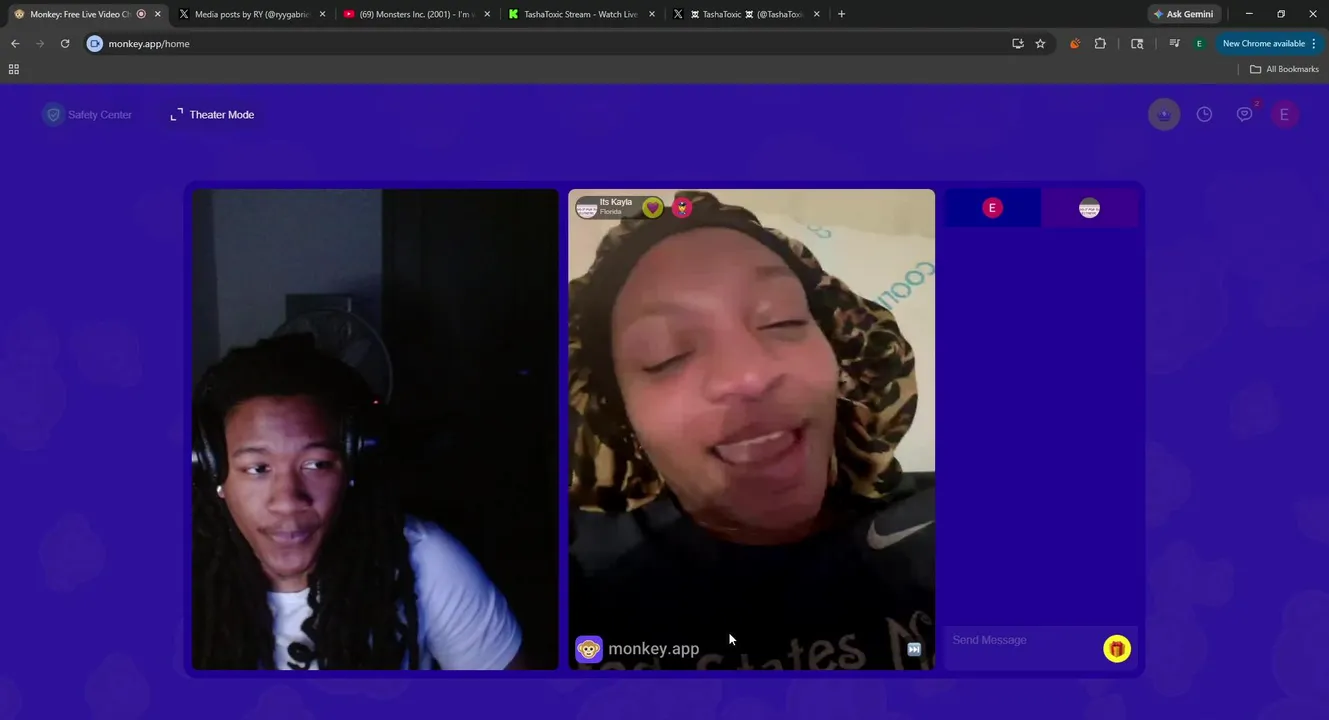Image resolution: width=1329 pixels, height=720 pixels.
Task: Close the Media posts by RY tab
Action: point(322,14)
